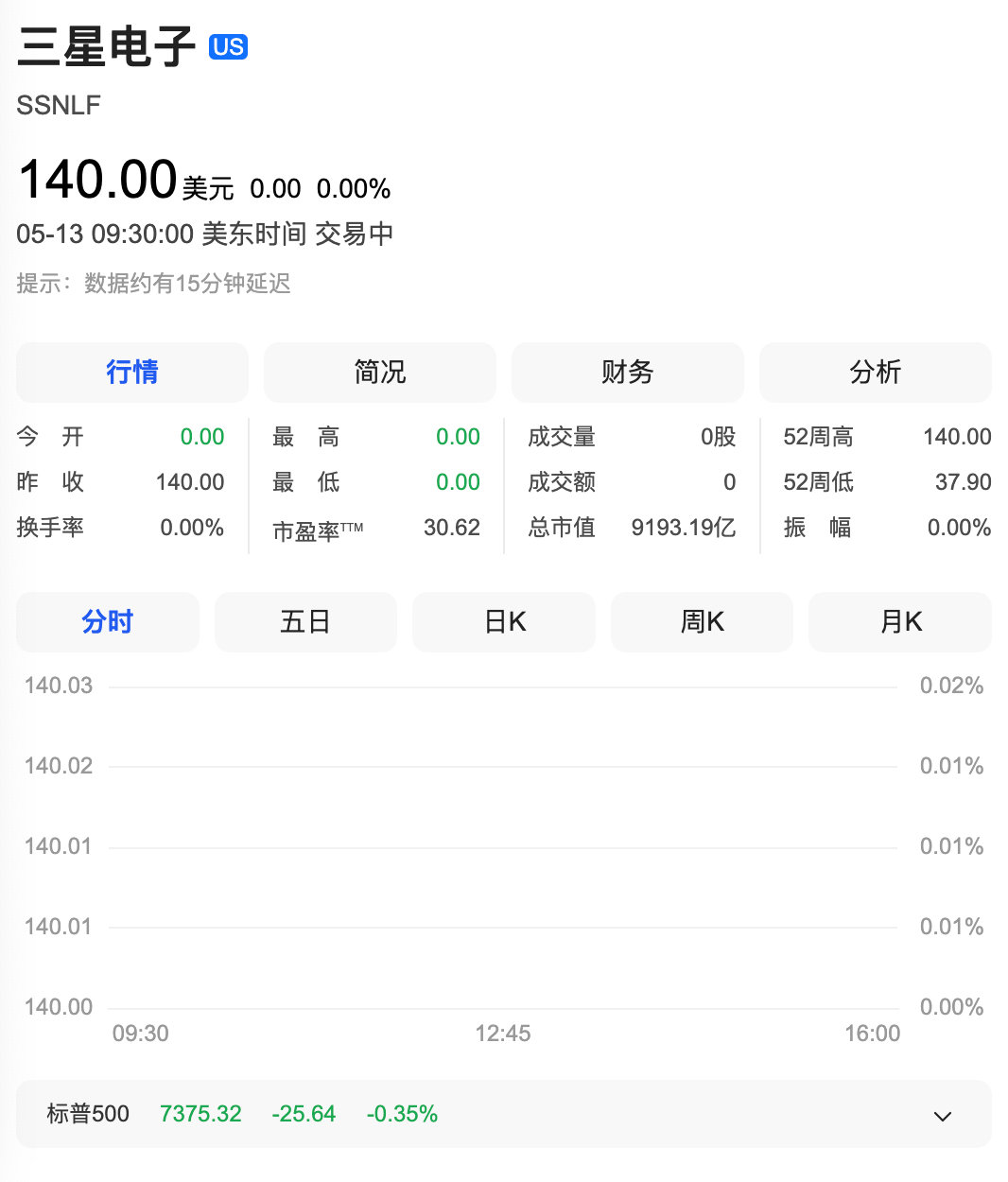The height and width of the screenshot is (1182, 1008).
Task: Click the 0.02% right axis label
Action: click(x=952, y=686)
